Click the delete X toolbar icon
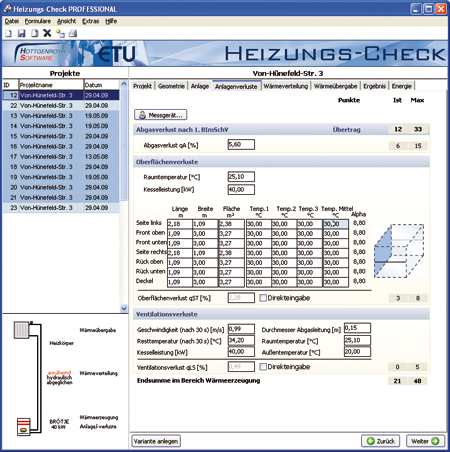 point(47,33)
